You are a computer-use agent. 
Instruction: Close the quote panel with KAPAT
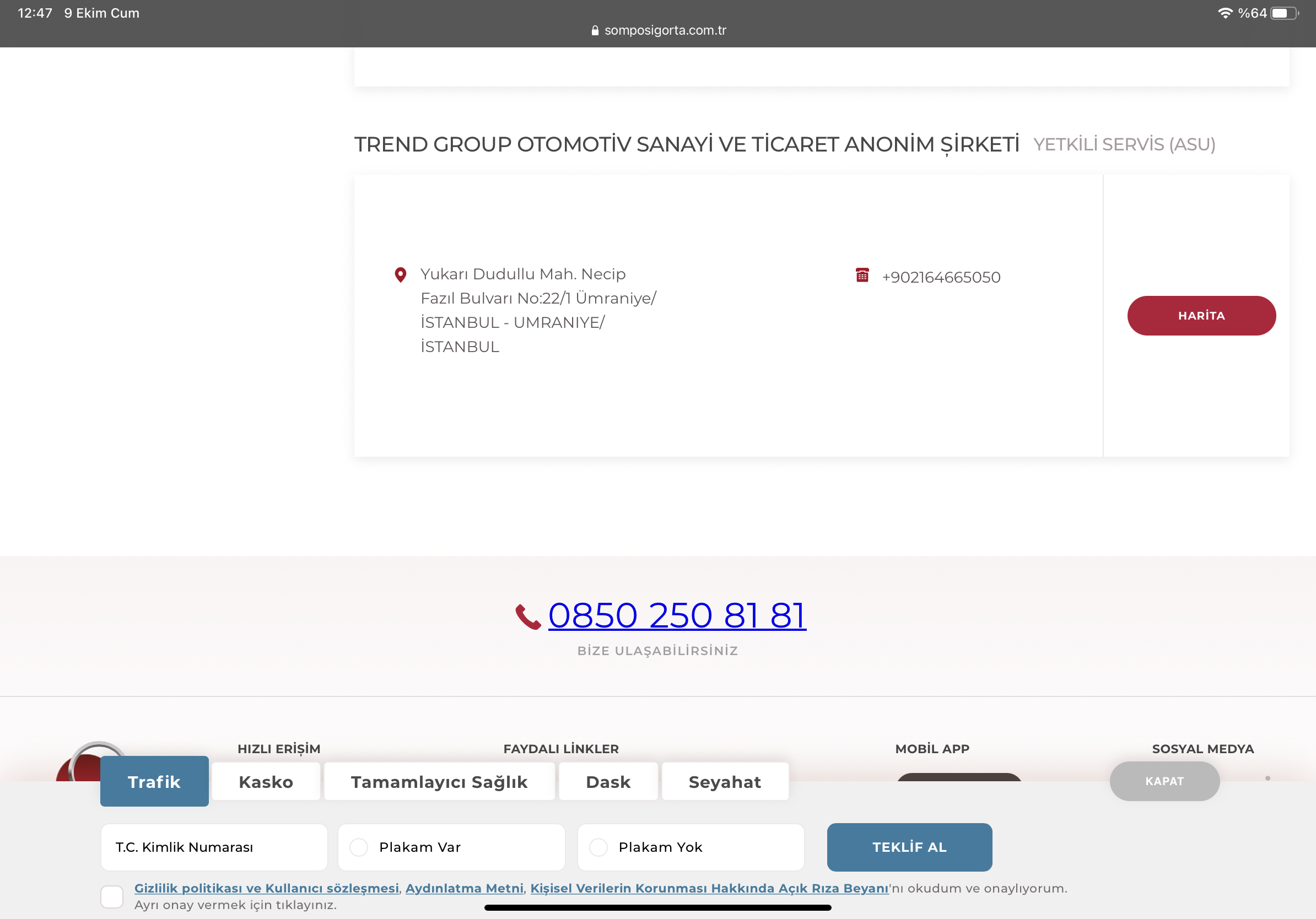(x=1164, y=781)
